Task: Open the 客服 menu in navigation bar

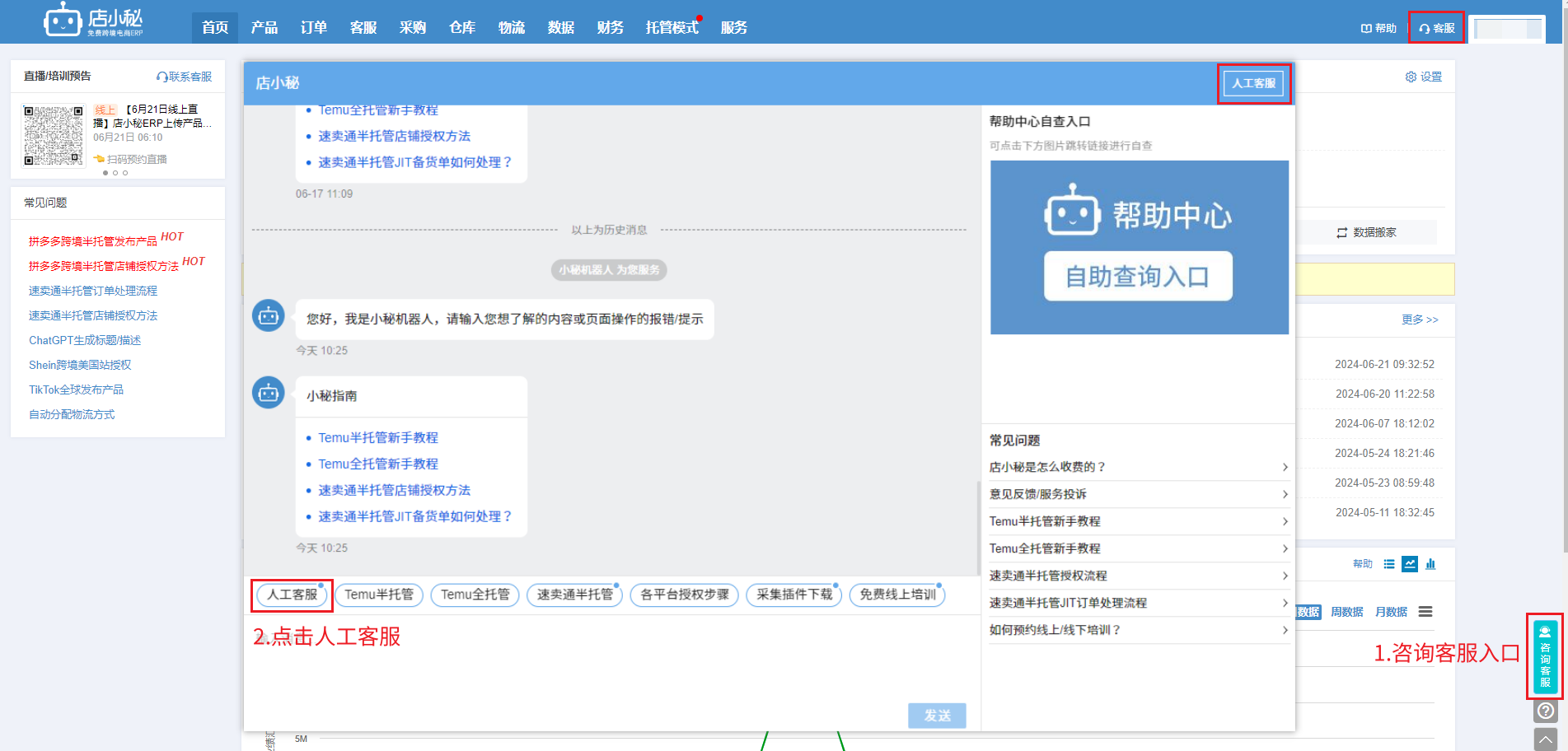Action: coord(363,28)
